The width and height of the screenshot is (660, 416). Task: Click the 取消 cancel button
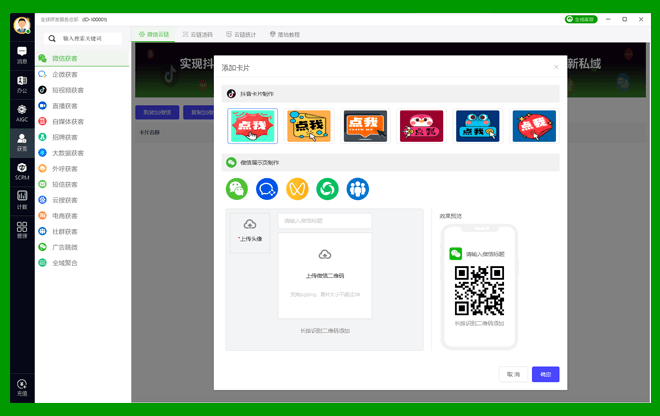pos(513,374)
